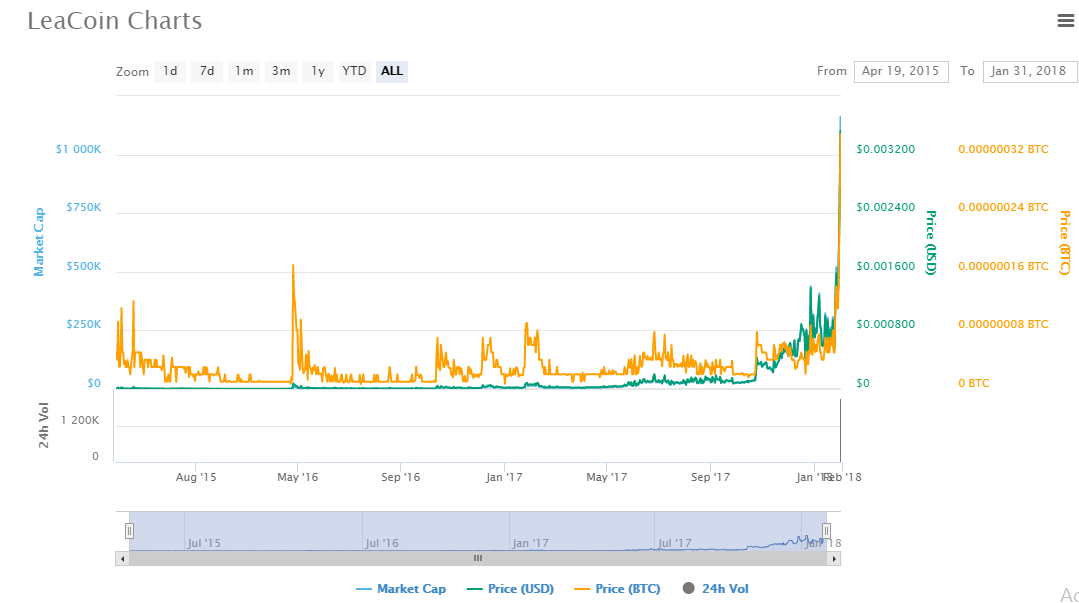Toggle the Market Cap series legend
Screen dimensions: 1079x603
click(x=401, y=589)
